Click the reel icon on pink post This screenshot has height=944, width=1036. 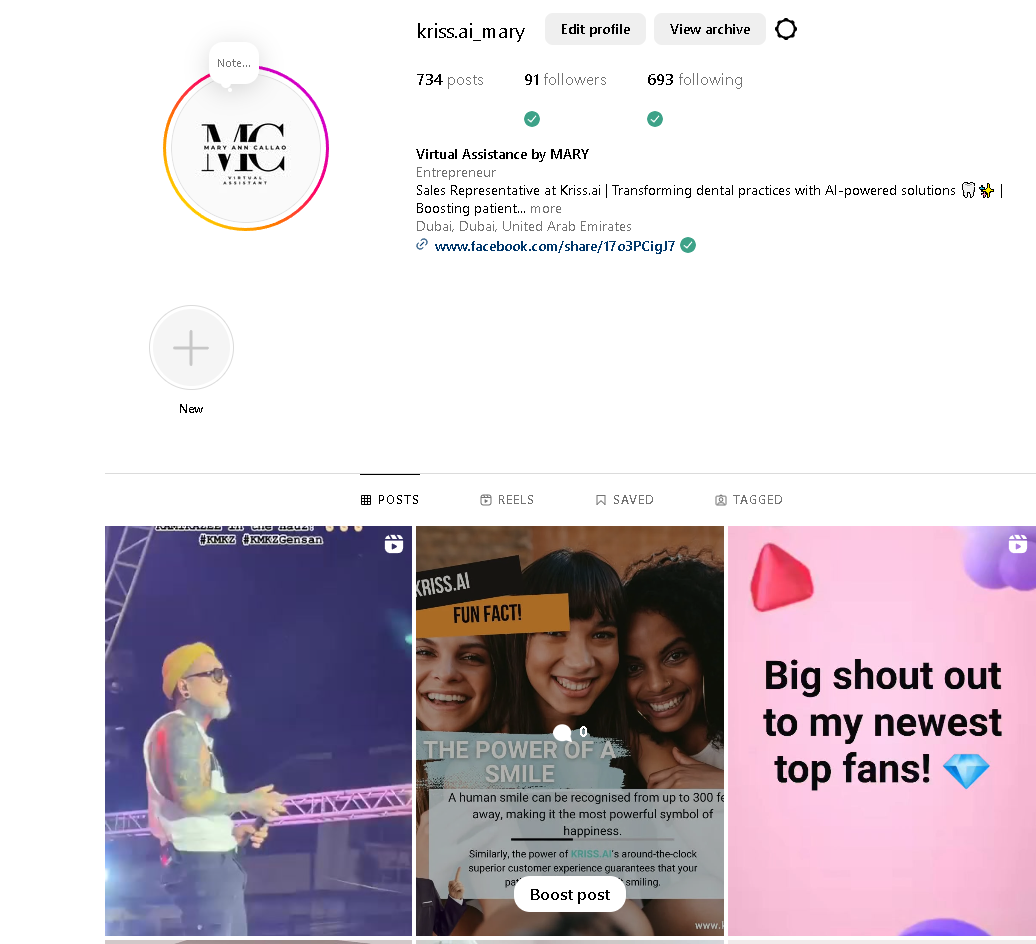tap(1018, 544)
